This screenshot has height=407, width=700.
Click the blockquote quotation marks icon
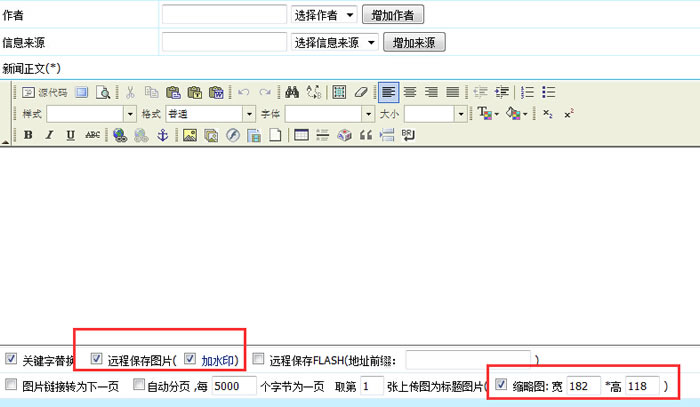[366, 135]
